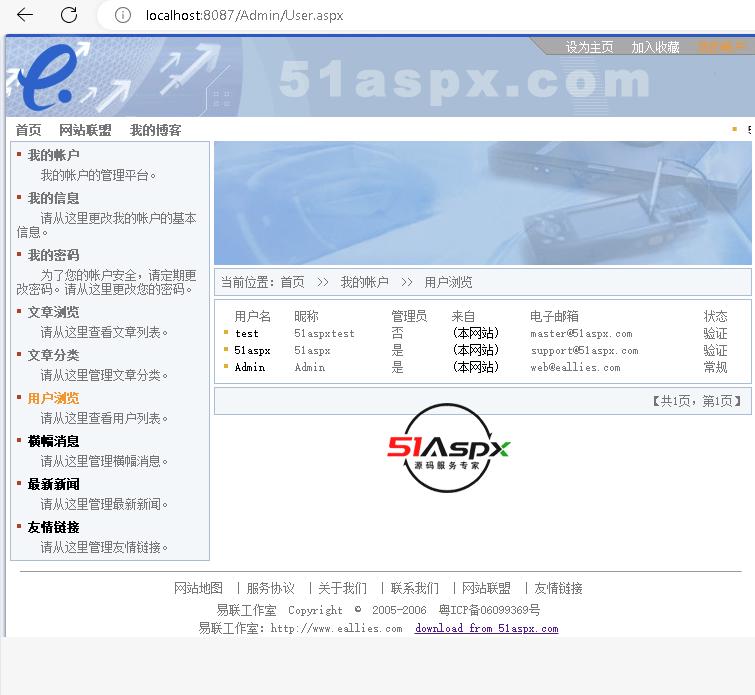
Task: Open 友情链接 footer link
Action: [559, 588]
